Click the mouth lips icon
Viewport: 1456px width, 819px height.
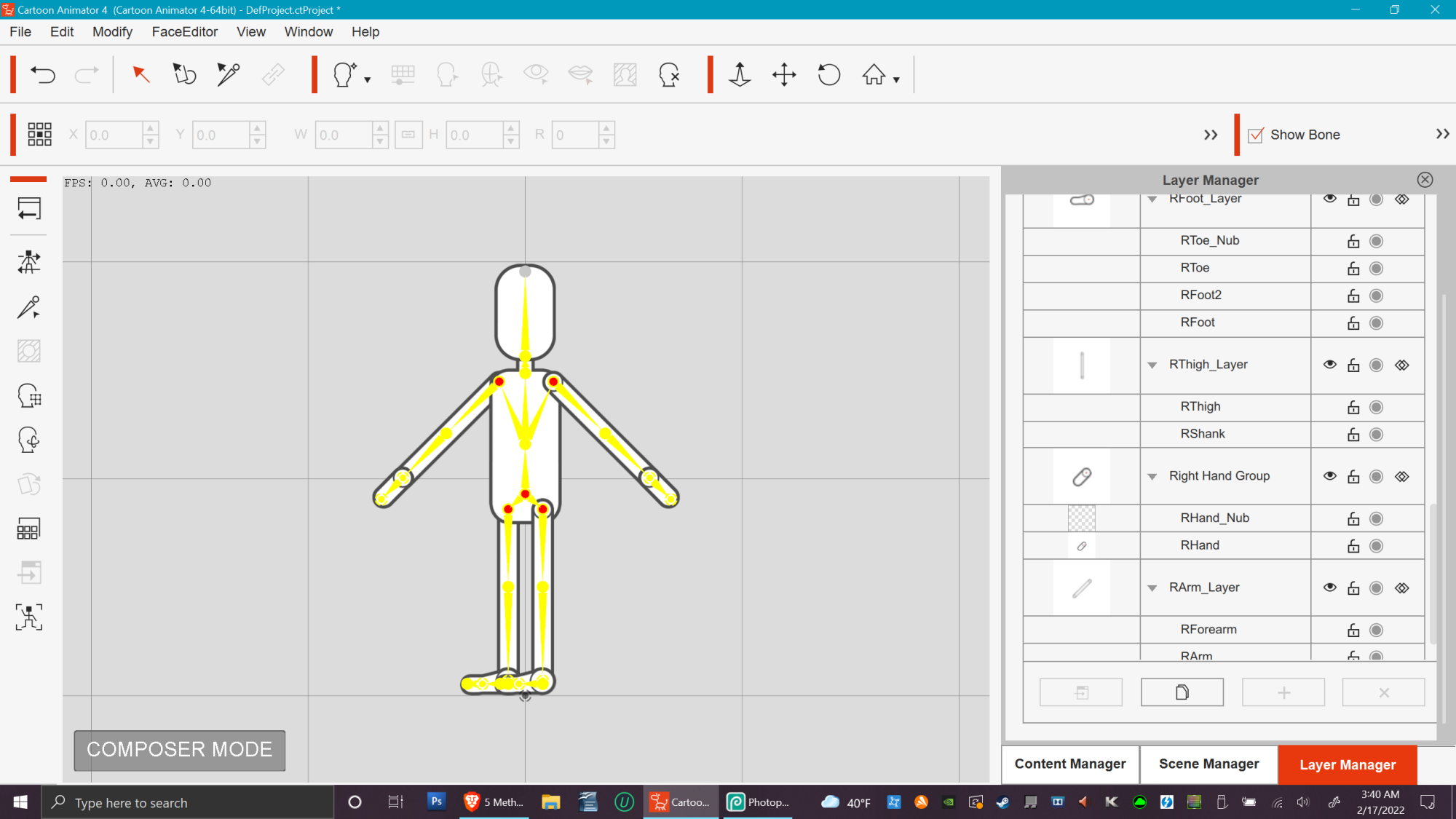click(x=580, y=74)
